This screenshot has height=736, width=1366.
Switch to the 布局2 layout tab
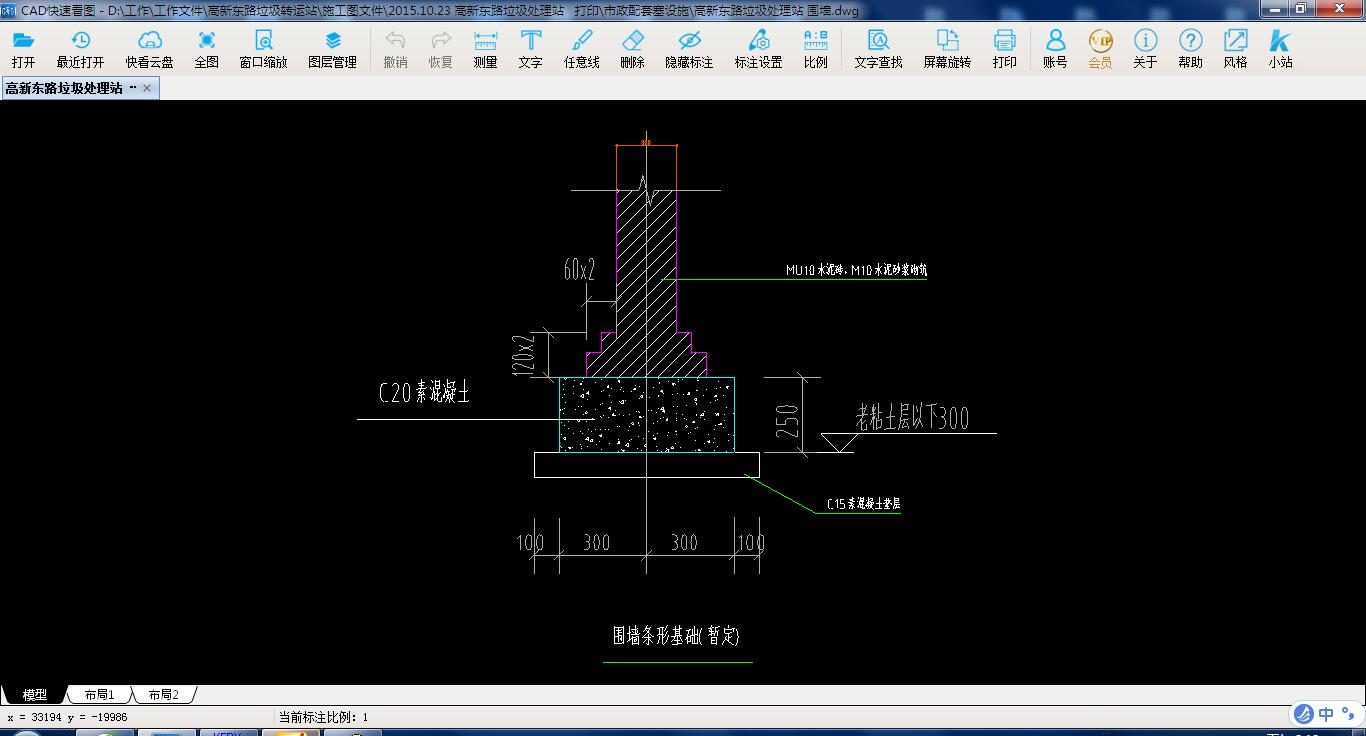[163, 694]
